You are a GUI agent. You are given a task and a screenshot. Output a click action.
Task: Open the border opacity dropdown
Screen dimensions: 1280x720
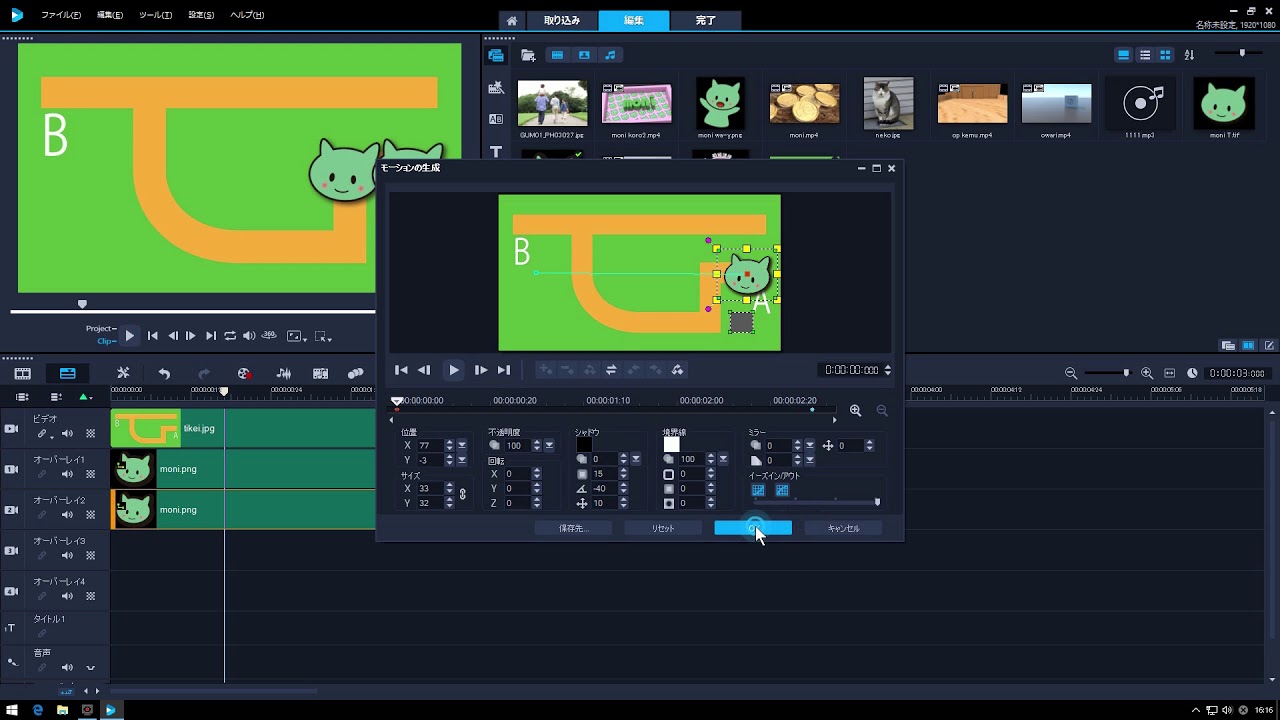pyautogui.click(x=723, y=459)
